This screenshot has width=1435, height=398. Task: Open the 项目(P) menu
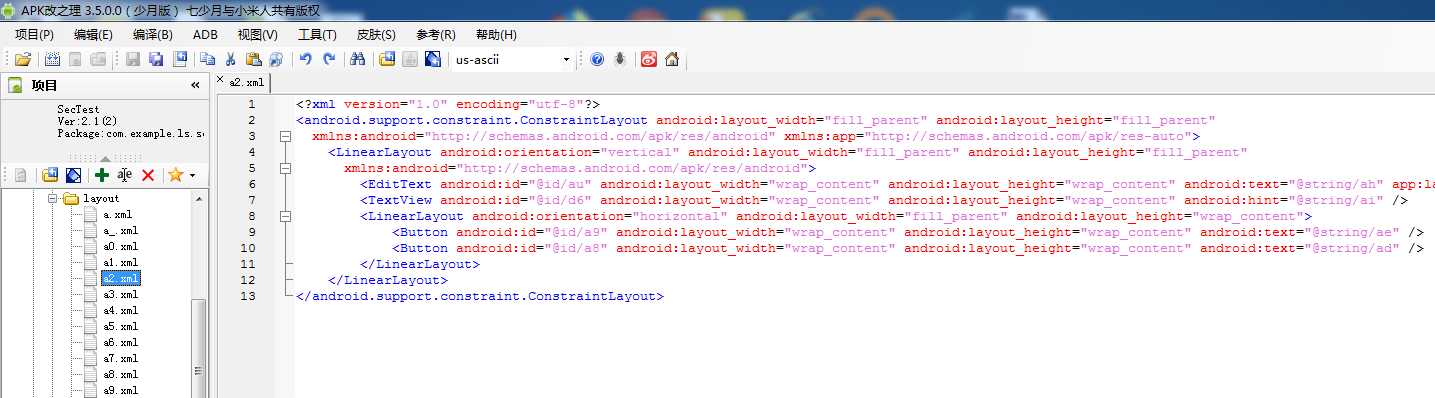click(34, 35)
